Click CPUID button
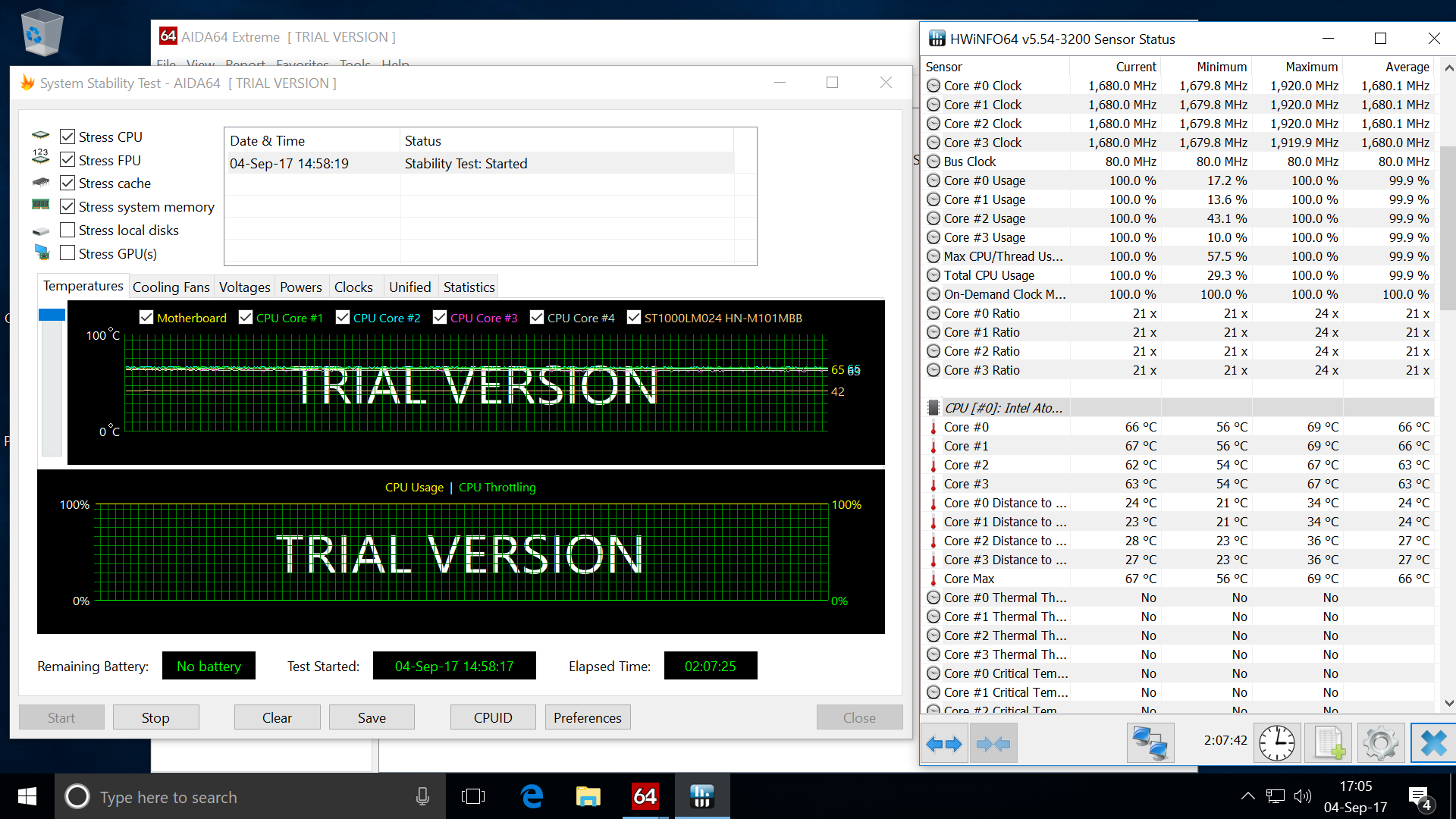The width and height of the screenshot is (1456, 819). point(493,717)
